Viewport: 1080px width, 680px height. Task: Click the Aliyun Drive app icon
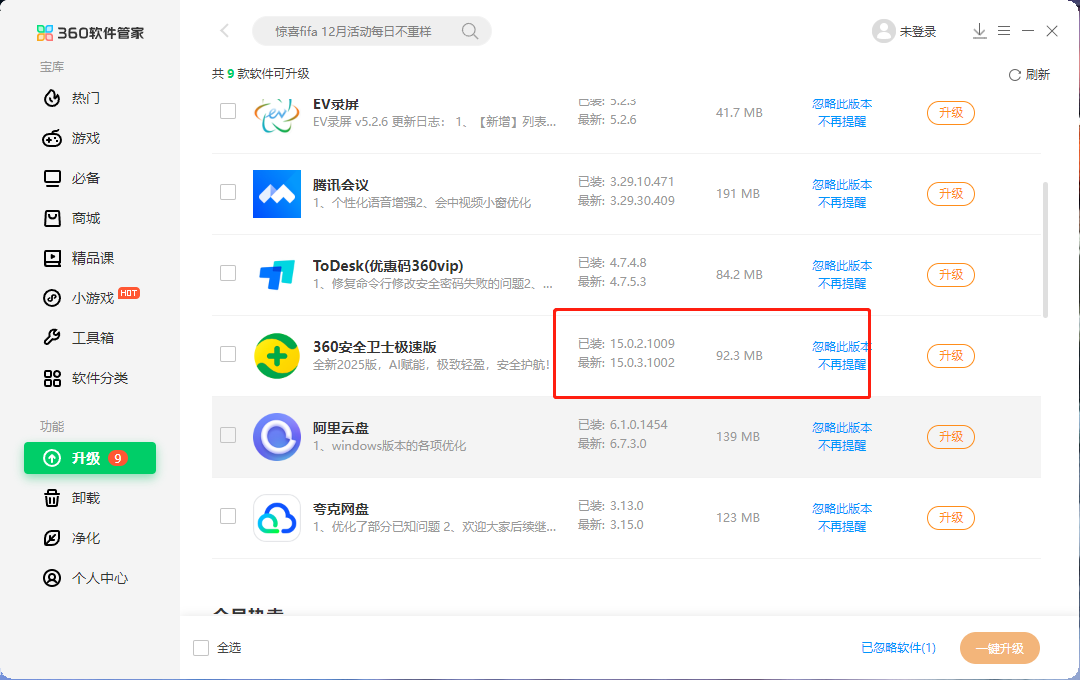277,436
